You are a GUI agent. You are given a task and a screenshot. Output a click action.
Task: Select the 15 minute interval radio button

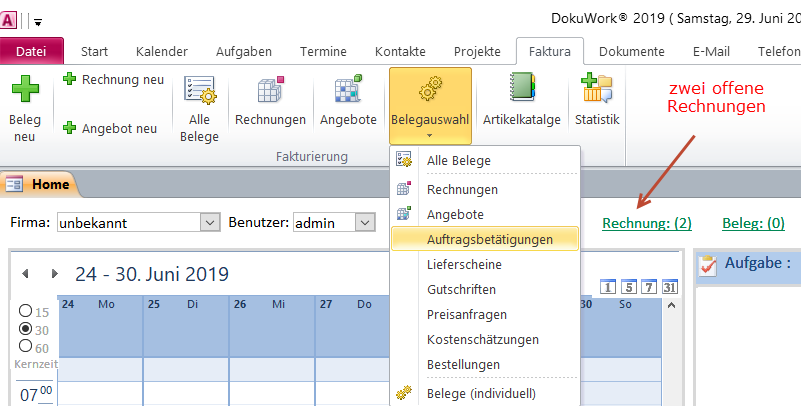(26, 311)
